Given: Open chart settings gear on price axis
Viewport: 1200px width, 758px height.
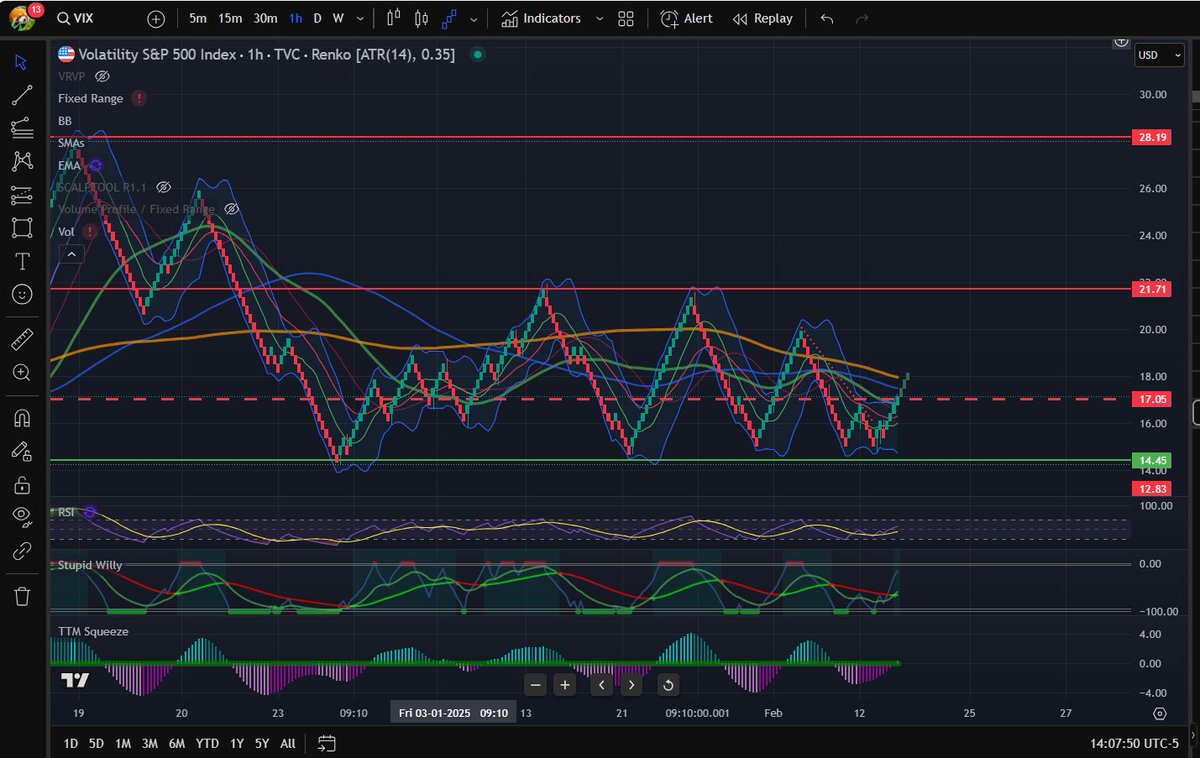Looking at the screenshot, I should click(x=1159, y=713).
